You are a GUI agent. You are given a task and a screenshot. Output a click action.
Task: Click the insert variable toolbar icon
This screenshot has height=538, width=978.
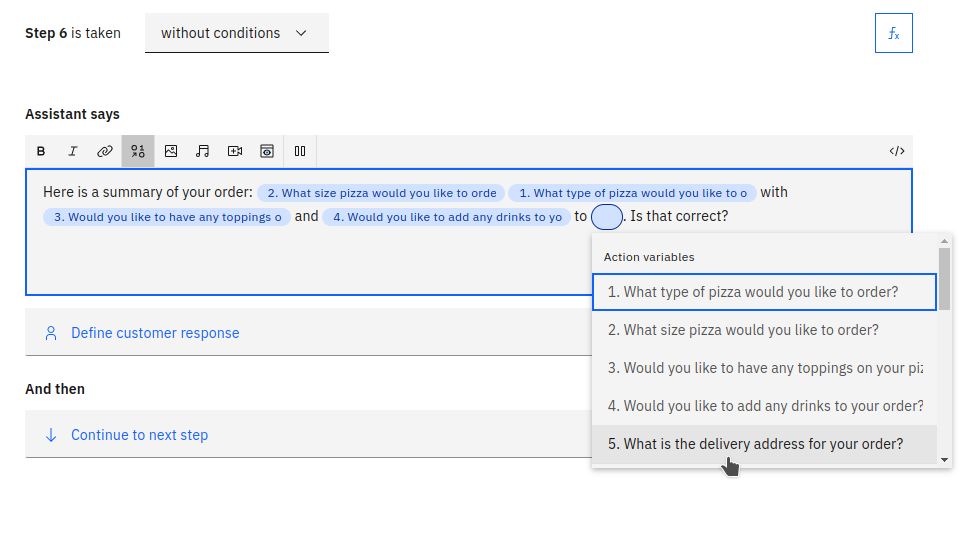click(138, 151)
